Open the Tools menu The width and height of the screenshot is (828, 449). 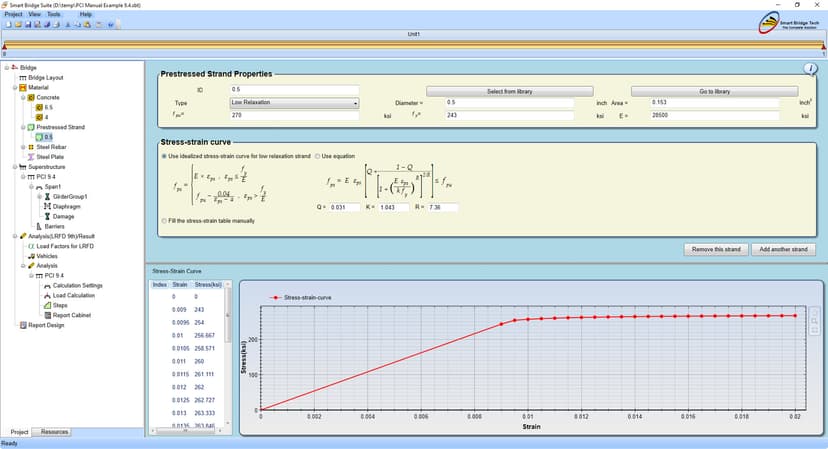tap(54, 14)
